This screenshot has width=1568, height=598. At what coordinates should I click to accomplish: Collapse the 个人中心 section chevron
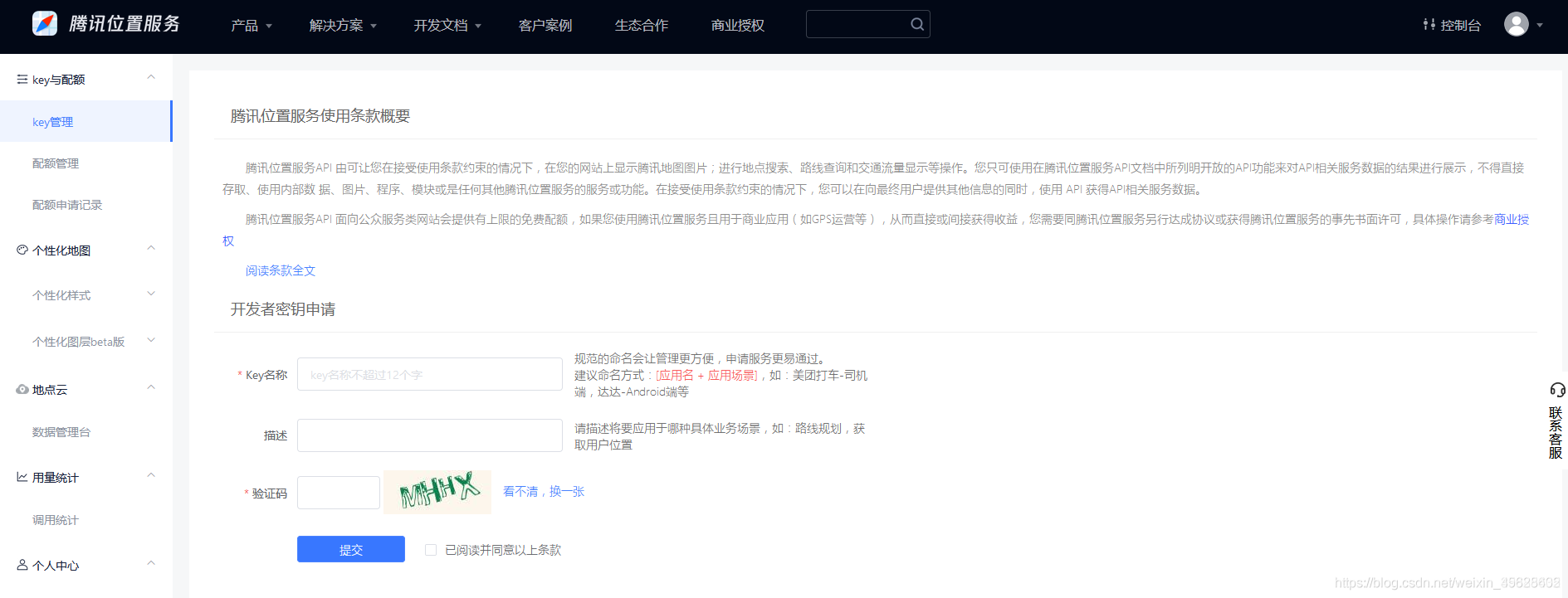coord(151,563)
